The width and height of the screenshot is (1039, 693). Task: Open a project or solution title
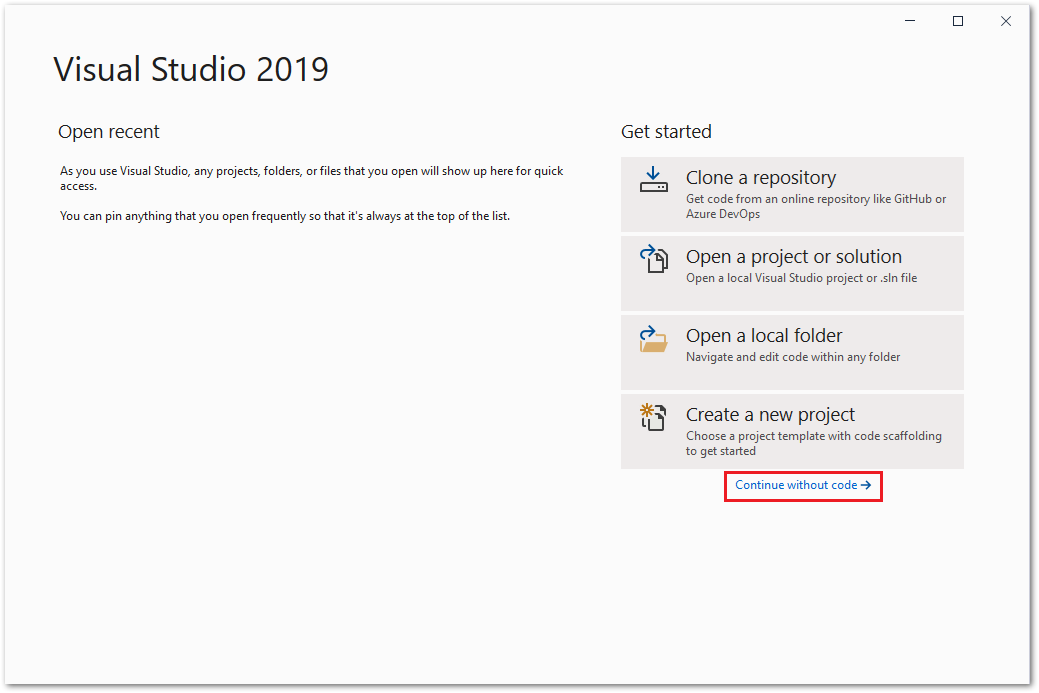coord(794,256)
